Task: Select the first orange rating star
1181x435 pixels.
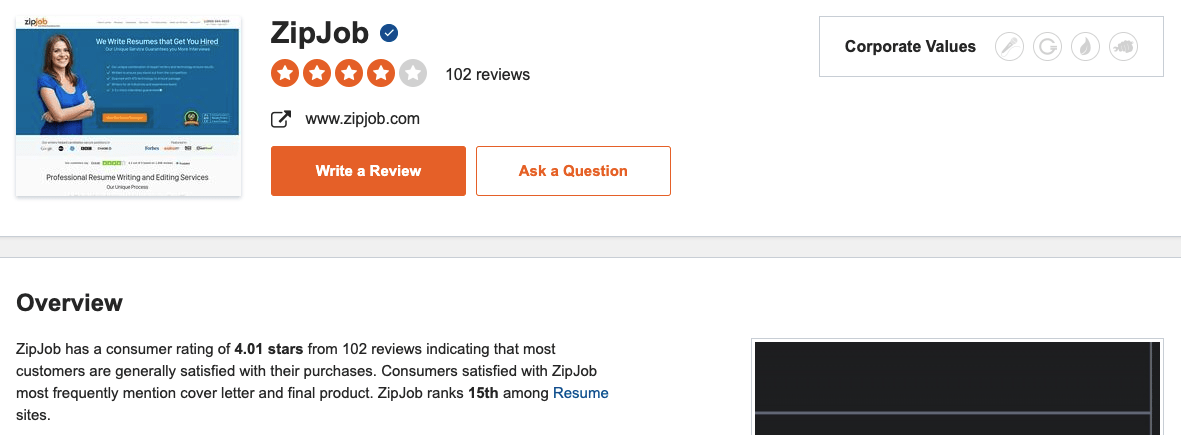Action: pos(285,74)
